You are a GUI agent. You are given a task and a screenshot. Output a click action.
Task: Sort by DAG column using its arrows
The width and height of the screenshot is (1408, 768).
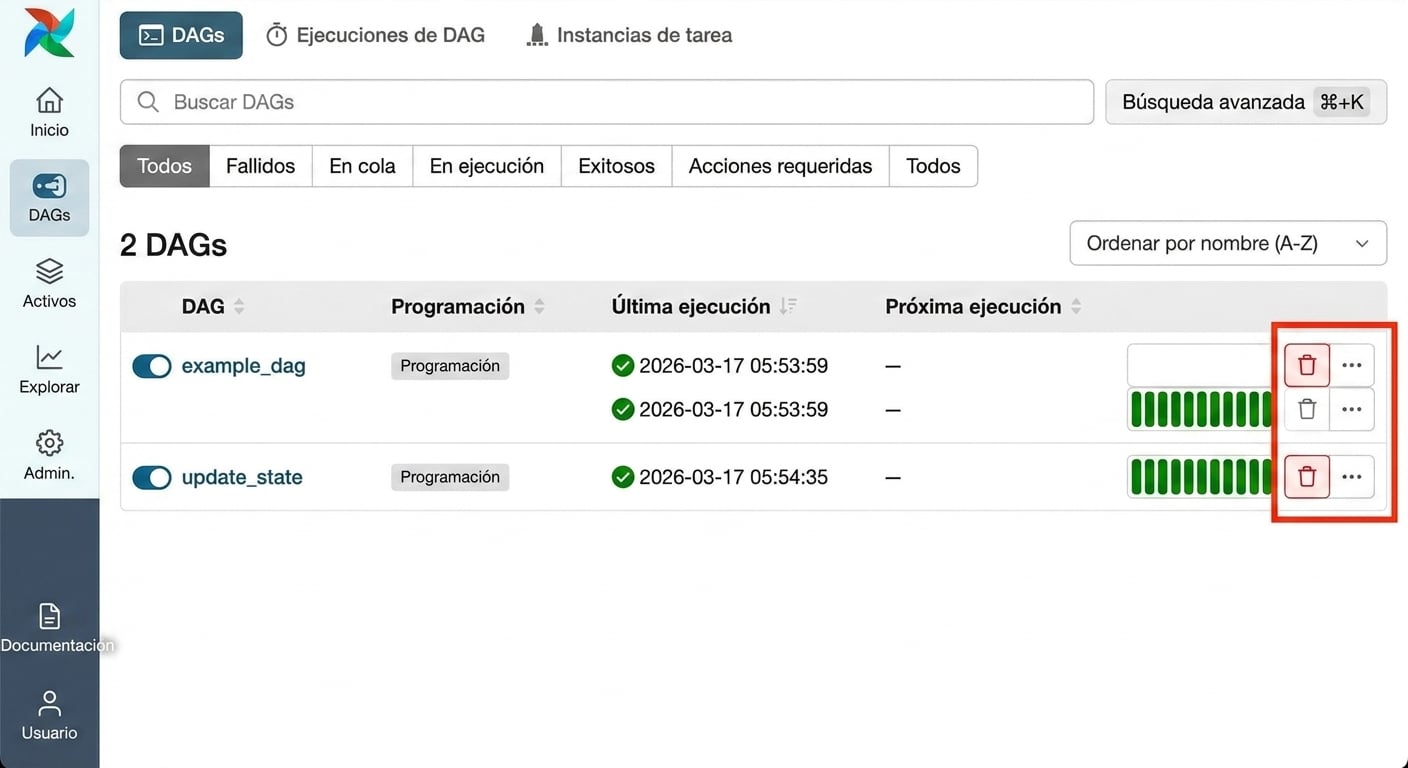239,307
